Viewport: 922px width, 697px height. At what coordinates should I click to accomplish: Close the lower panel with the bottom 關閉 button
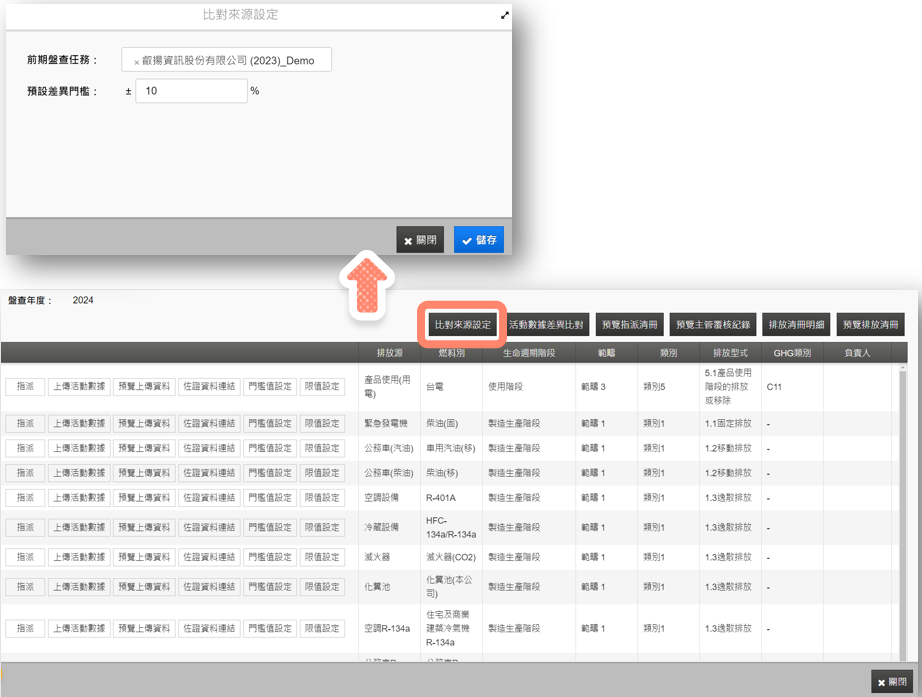pyautogui.click(x=891, y=682)
